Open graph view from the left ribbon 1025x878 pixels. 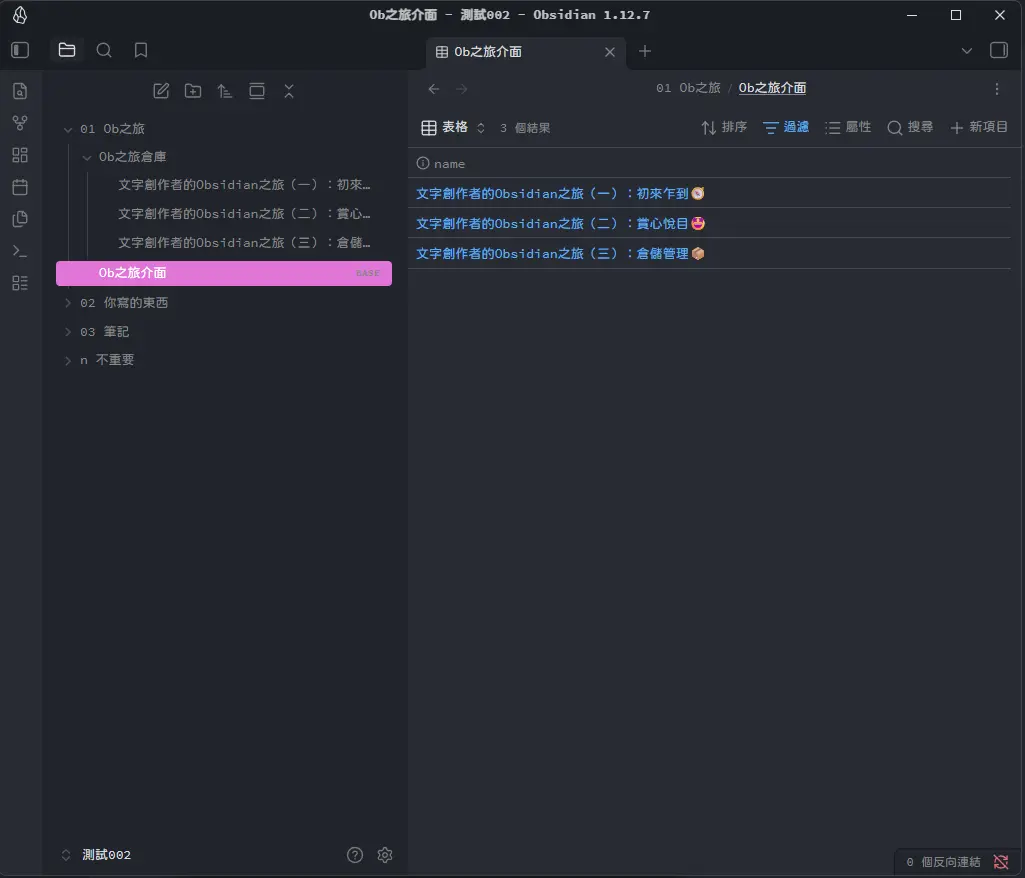(20, 123)
